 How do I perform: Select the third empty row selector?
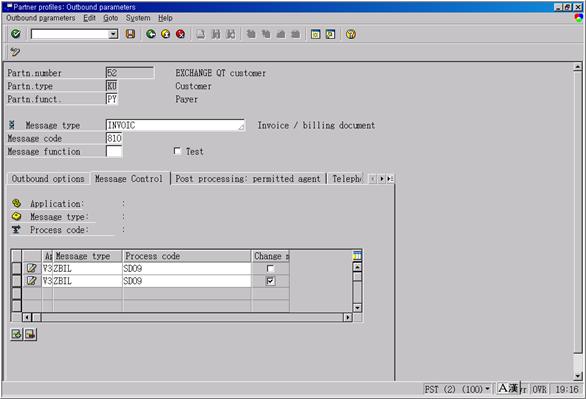point(16,293)
